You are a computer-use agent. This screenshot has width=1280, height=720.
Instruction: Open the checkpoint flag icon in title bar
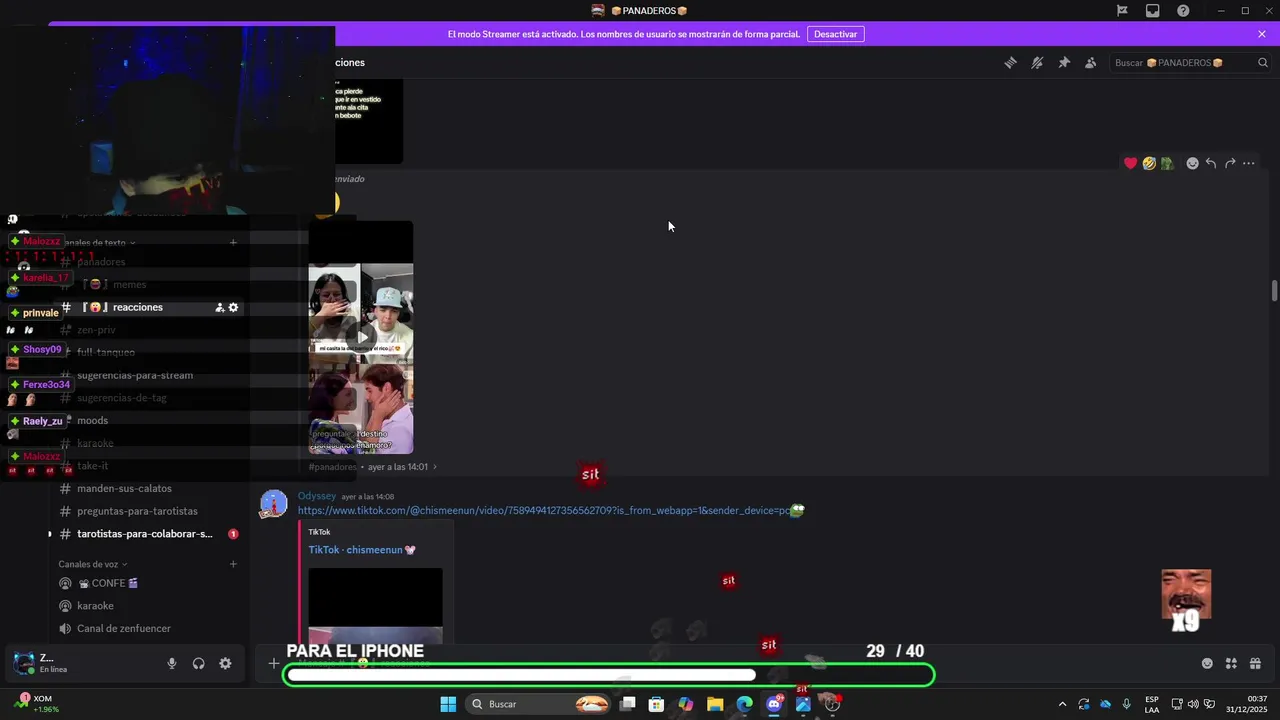click(x=1122, y=10)
